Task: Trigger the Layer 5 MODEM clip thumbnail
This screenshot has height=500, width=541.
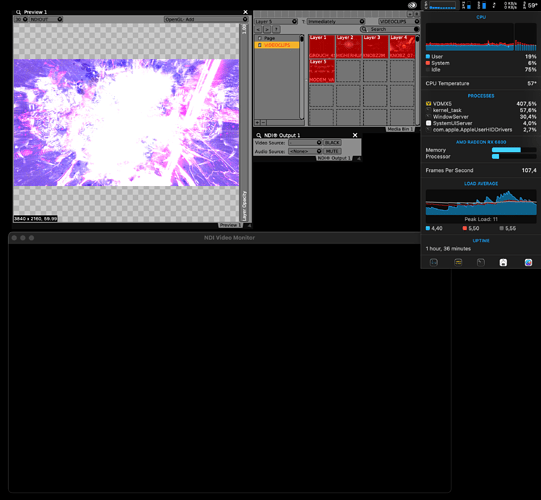Action: tap(322, 71)
